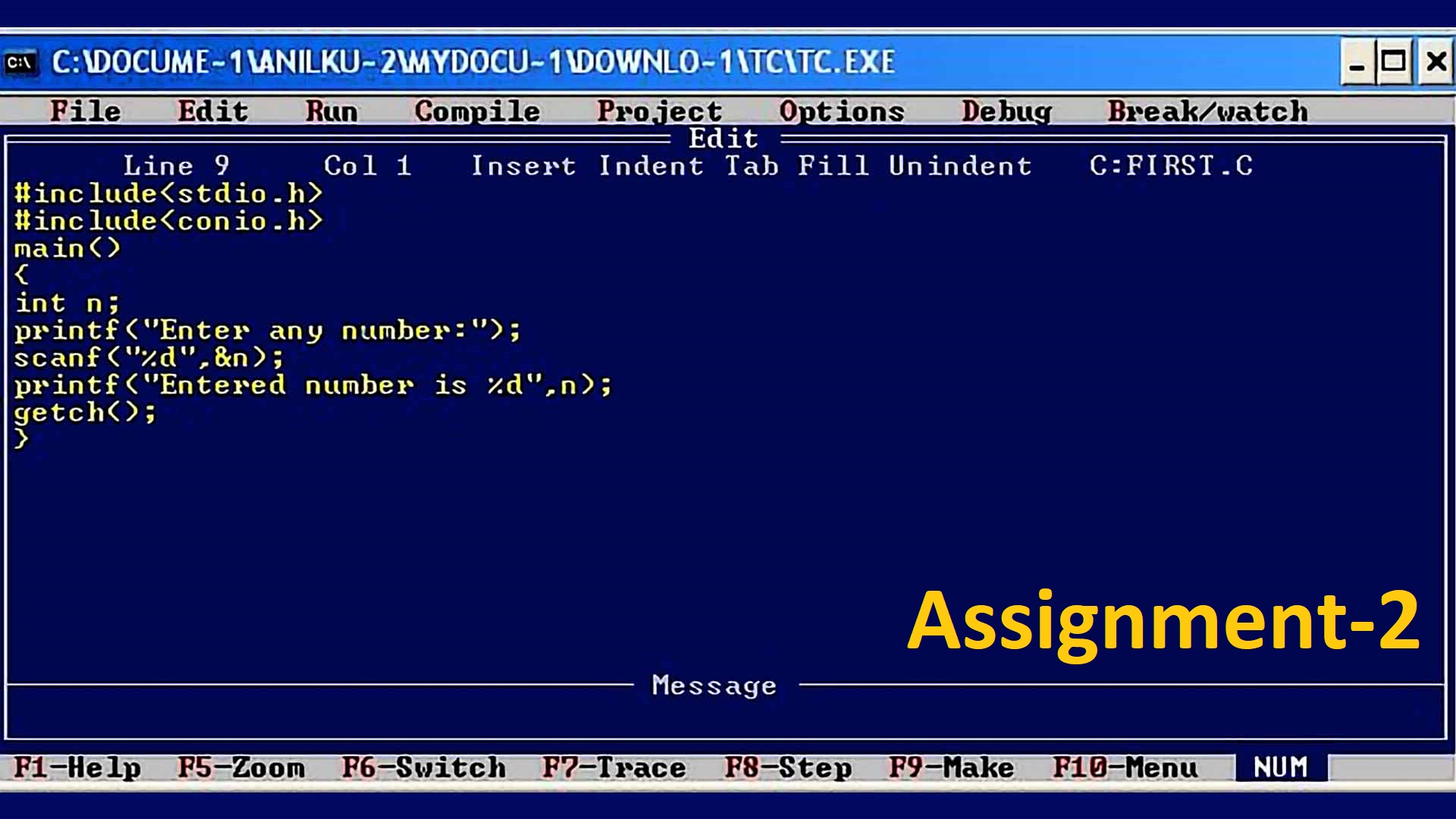Viewport: 1456px width, 819px height.
Task: Switch to Project menu
Action: [x=660, y=110]
